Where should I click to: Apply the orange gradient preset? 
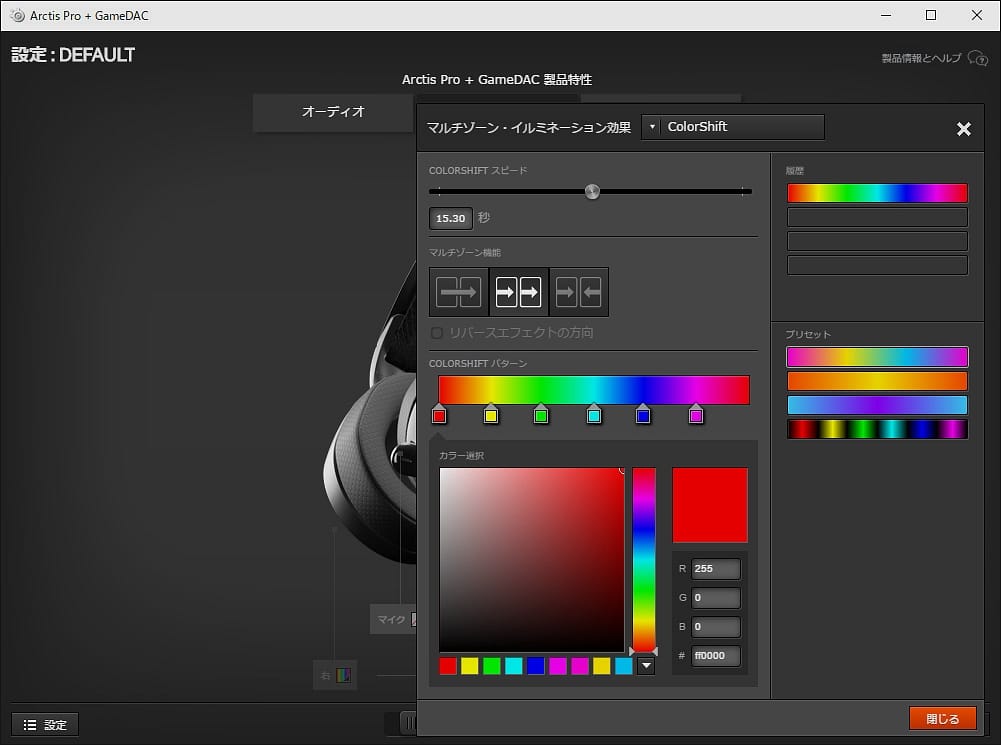(x=877, y=381)
